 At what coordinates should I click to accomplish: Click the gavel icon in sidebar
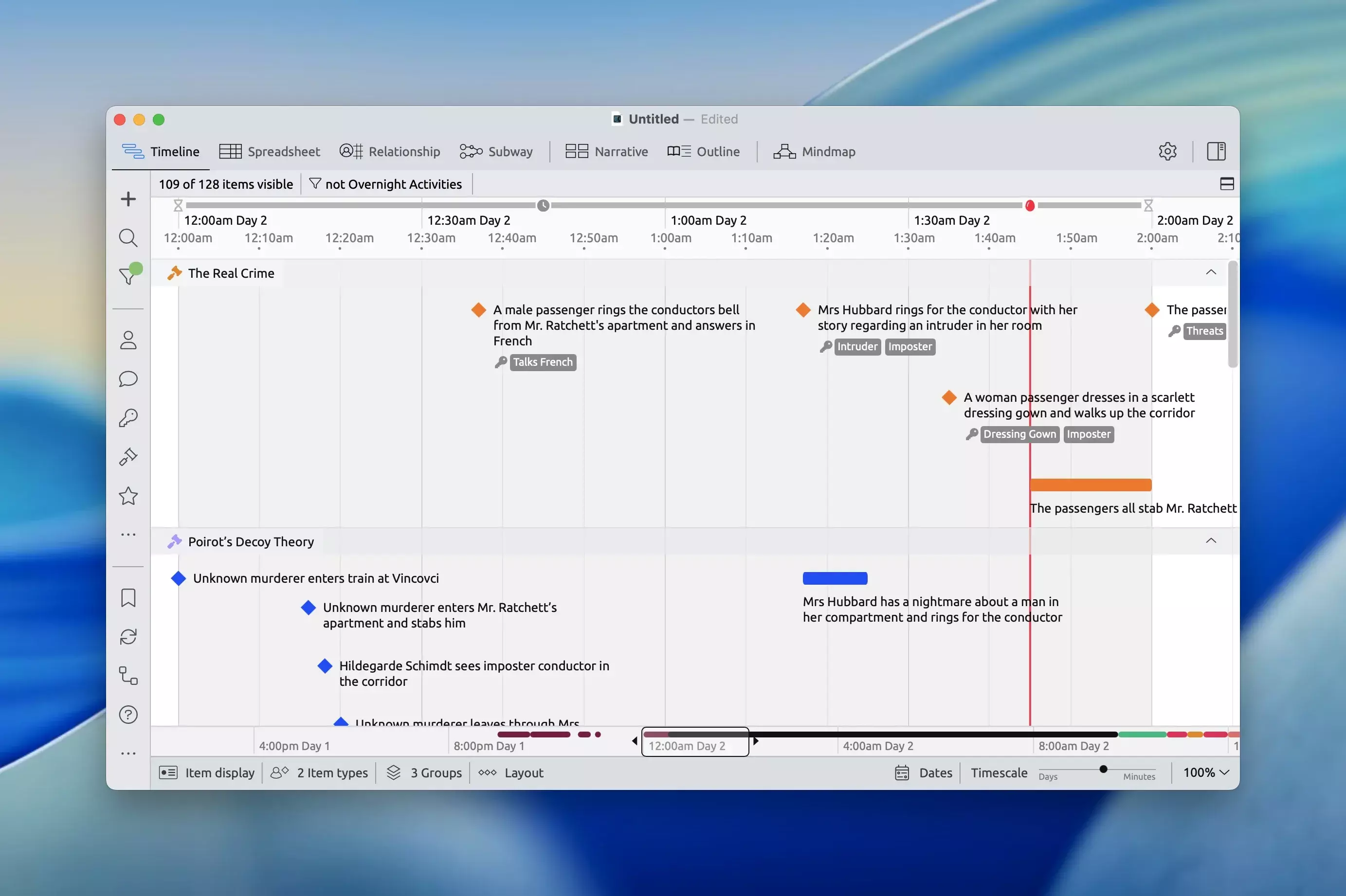128,457
